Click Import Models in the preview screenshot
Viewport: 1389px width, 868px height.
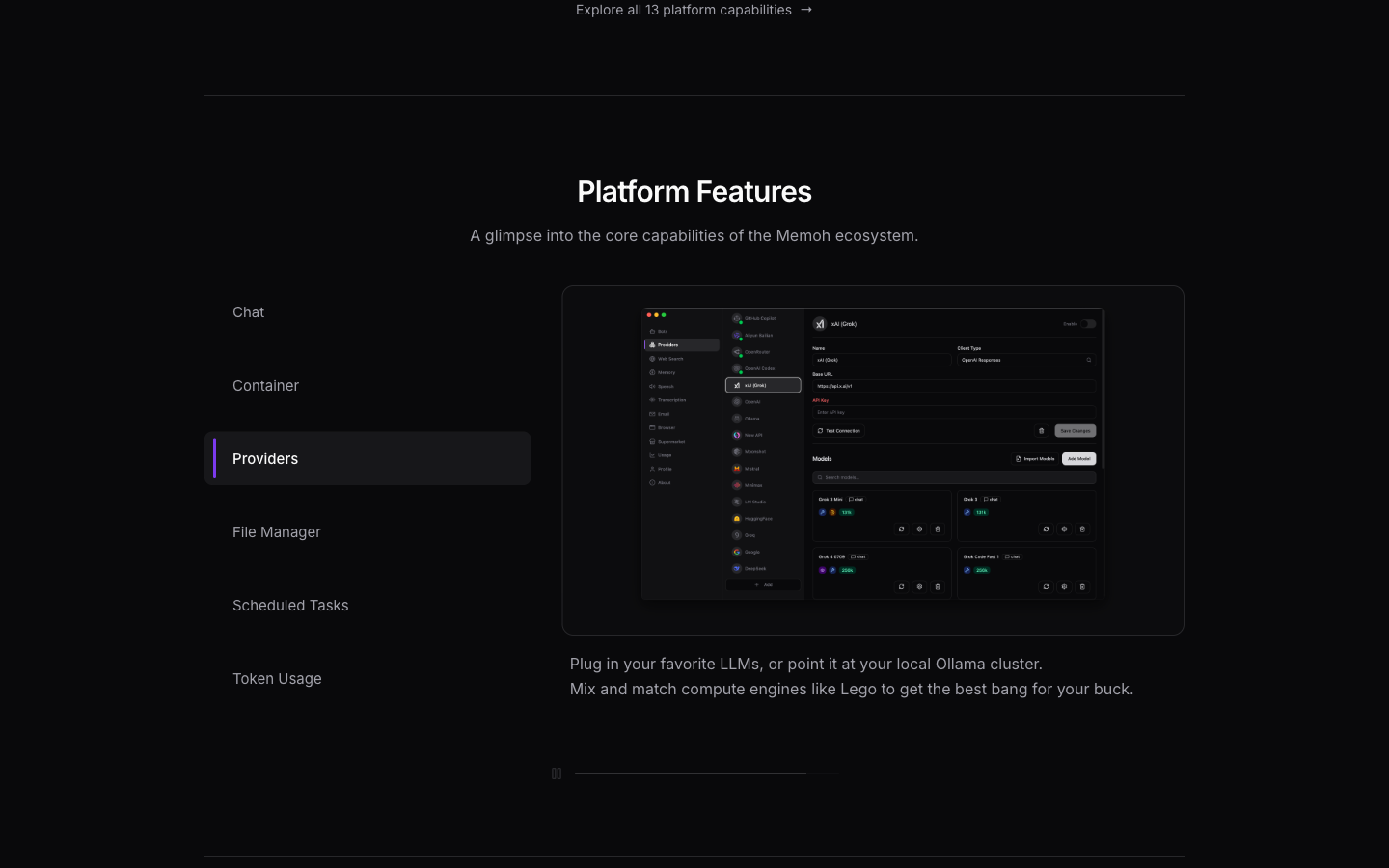pyautogui.click(x=1036, y=459)
